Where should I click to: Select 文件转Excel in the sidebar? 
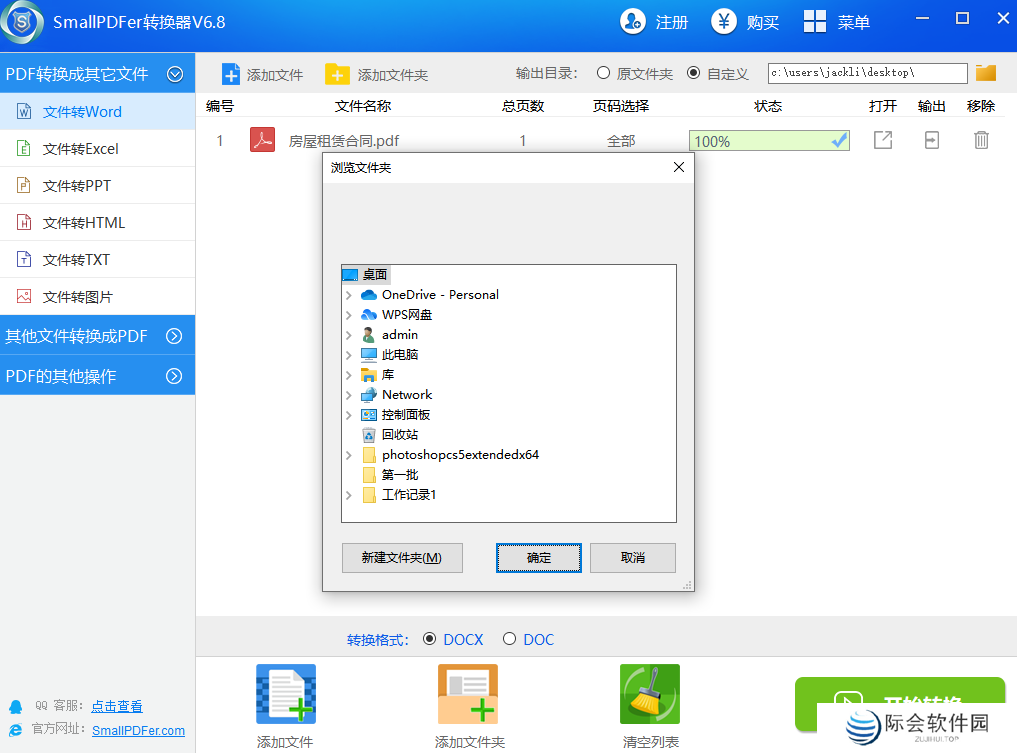(80, 149)
